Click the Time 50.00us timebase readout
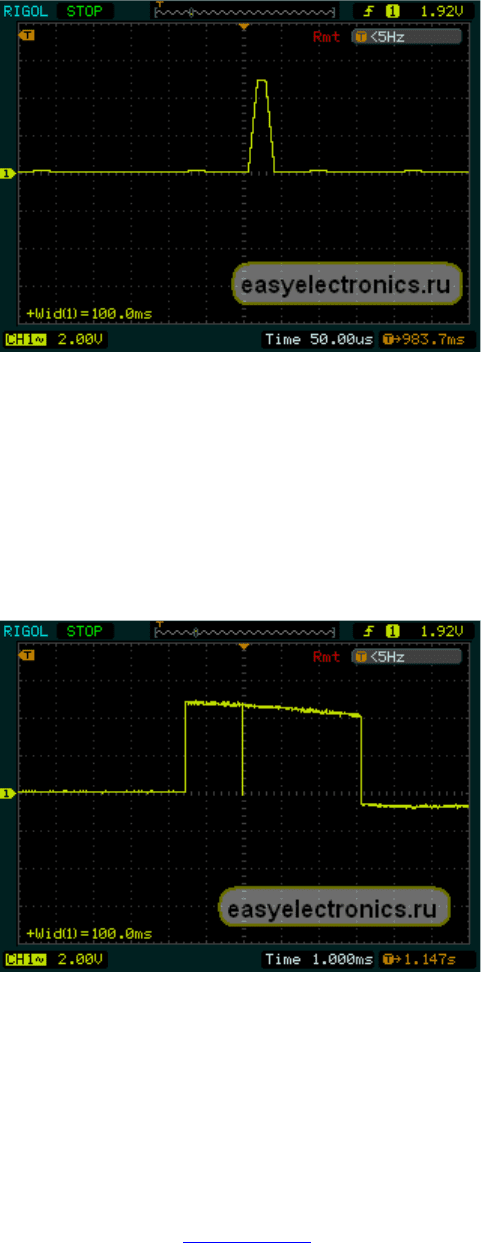Image resolution: width=481 pixels, height=1243 pixels. coord(319,340)
